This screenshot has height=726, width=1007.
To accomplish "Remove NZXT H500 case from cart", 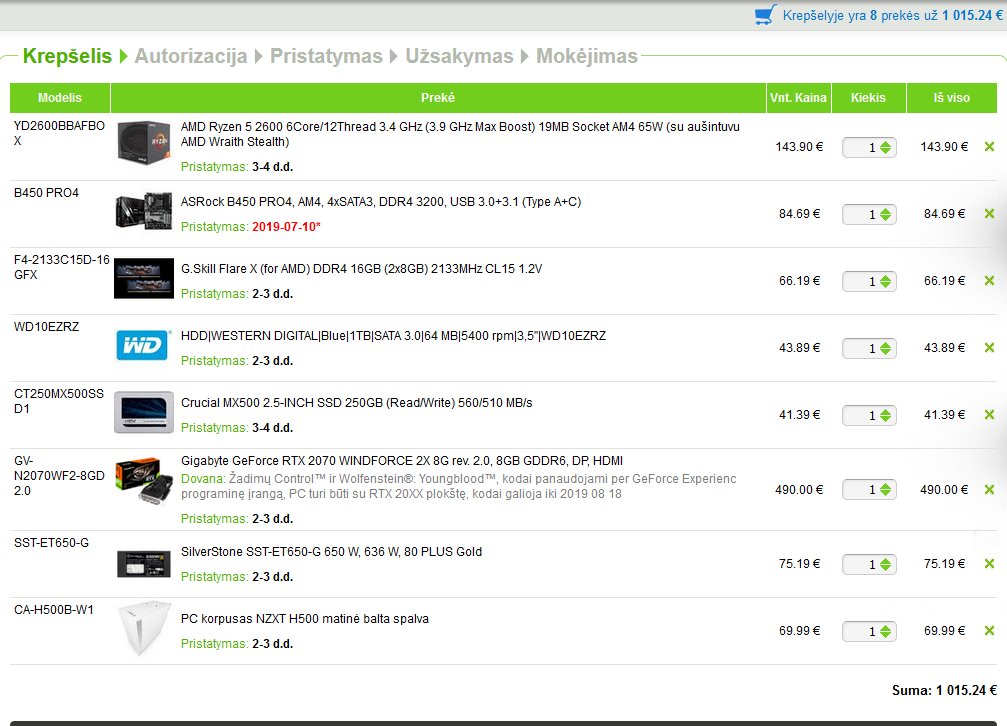I will (x=989, y=631).
